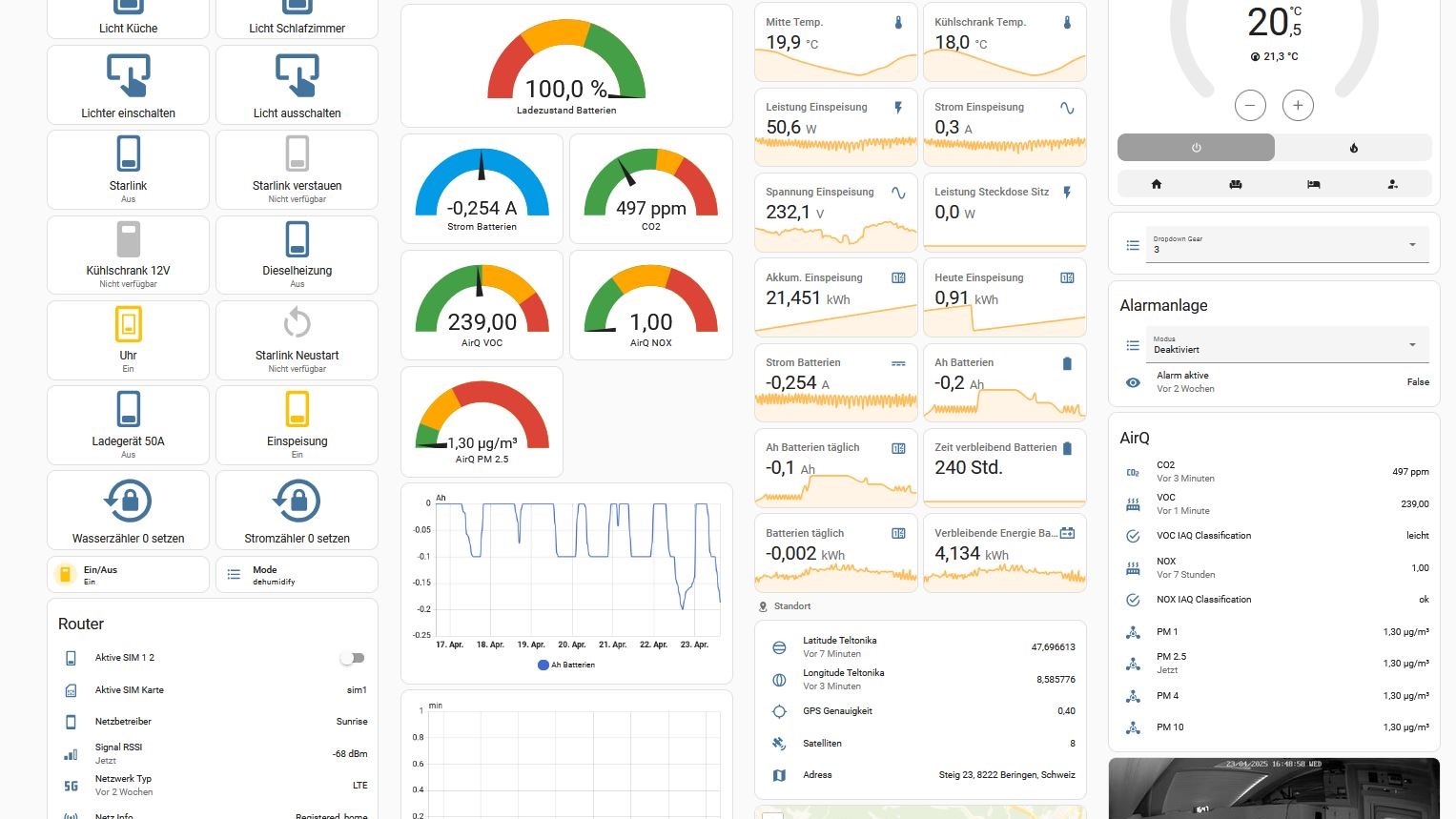1456x819 pixels.
Task: Switch thermostat to power off mode
Action: pyautogui.click(x=1196, y=148)
